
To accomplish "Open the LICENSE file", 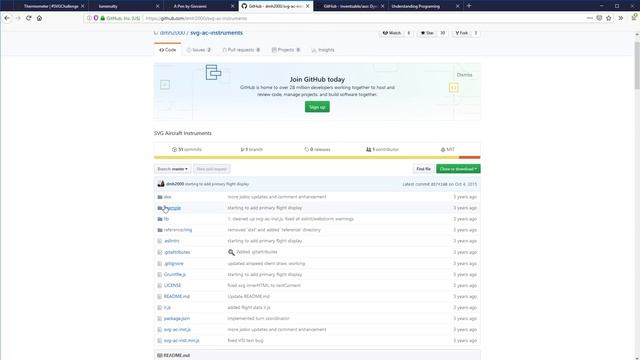I will click(x=172, y=286).
